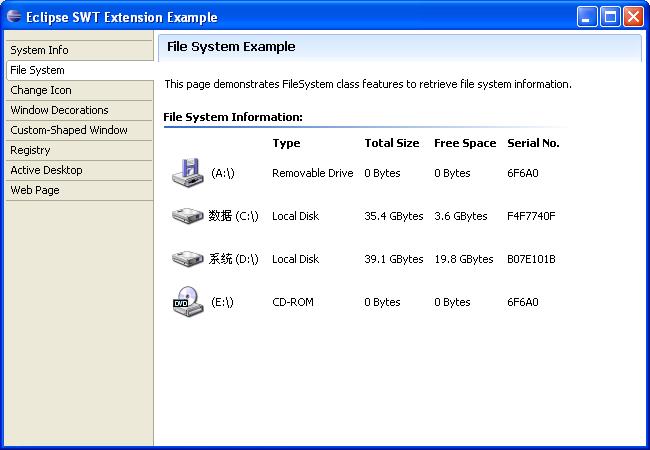
Task: Minimize the Eclipse SWT Extension window
Action: click(587, 17)
